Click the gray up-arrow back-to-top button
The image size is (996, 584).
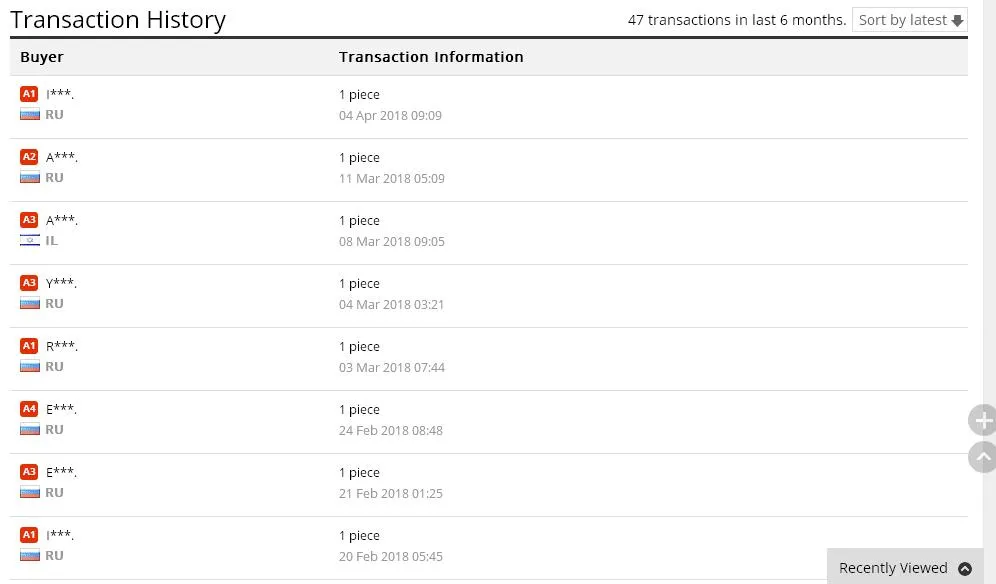coord(983,457)
